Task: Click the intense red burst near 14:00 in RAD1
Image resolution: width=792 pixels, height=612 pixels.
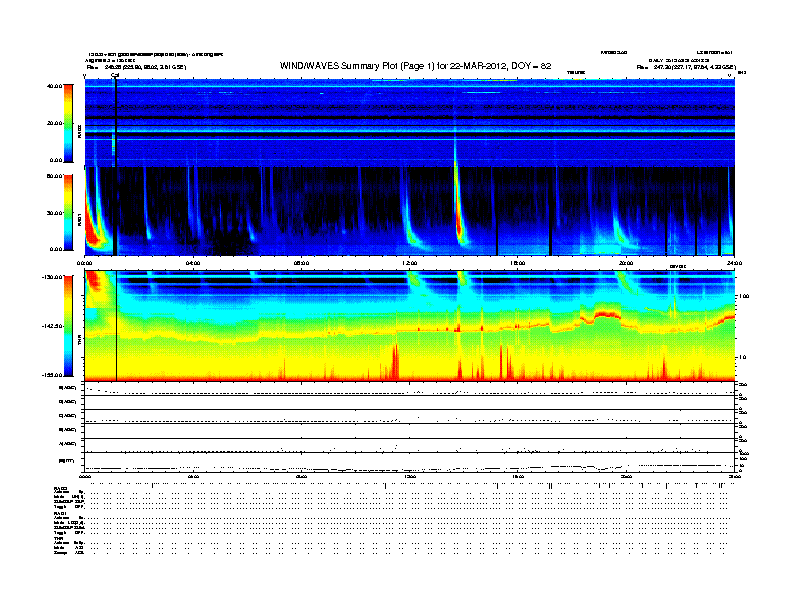Action: point(458,212)
